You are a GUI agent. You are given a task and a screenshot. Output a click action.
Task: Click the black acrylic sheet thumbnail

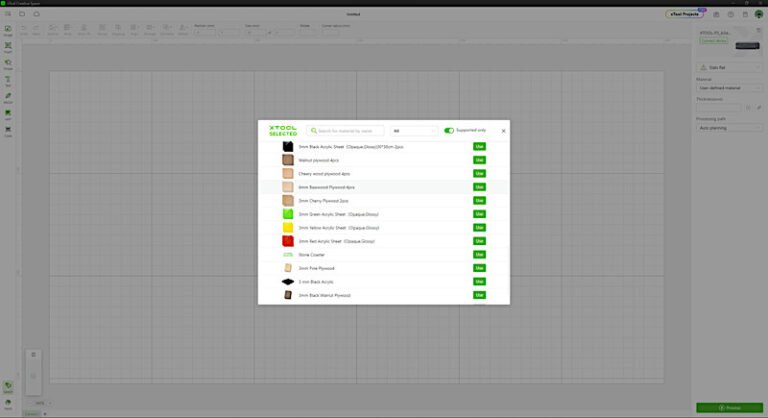pos(288,147)
